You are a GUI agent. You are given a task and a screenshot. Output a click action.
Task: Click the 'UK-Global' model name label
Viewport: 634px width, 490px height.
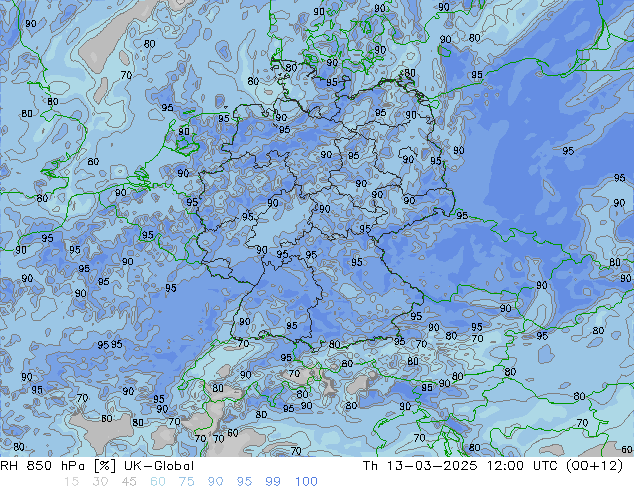(x=159, y=466)
